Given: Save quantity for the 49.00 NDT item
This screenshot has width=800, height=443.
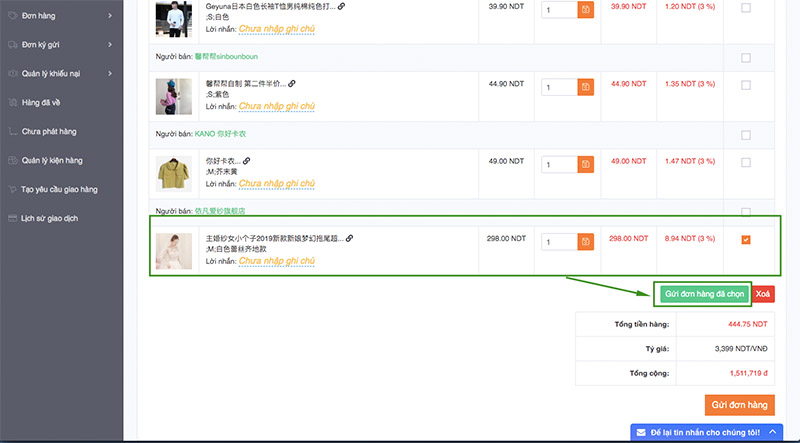Looking at the screenshot, I should 586,164.
